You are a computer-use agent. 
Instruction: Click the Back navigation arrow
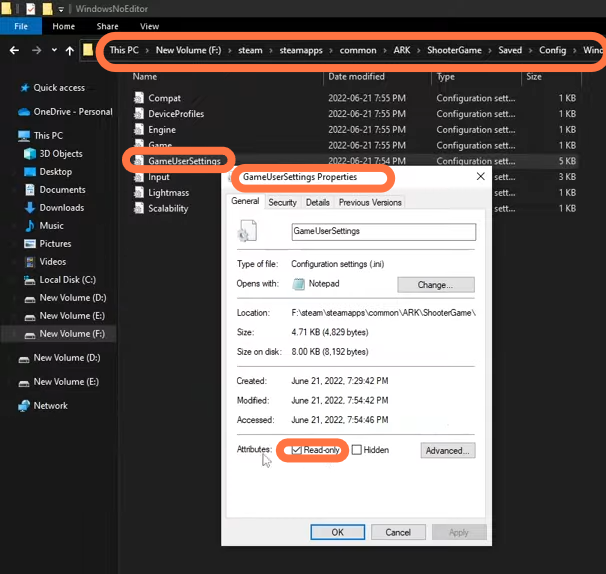tap(14, 50)
